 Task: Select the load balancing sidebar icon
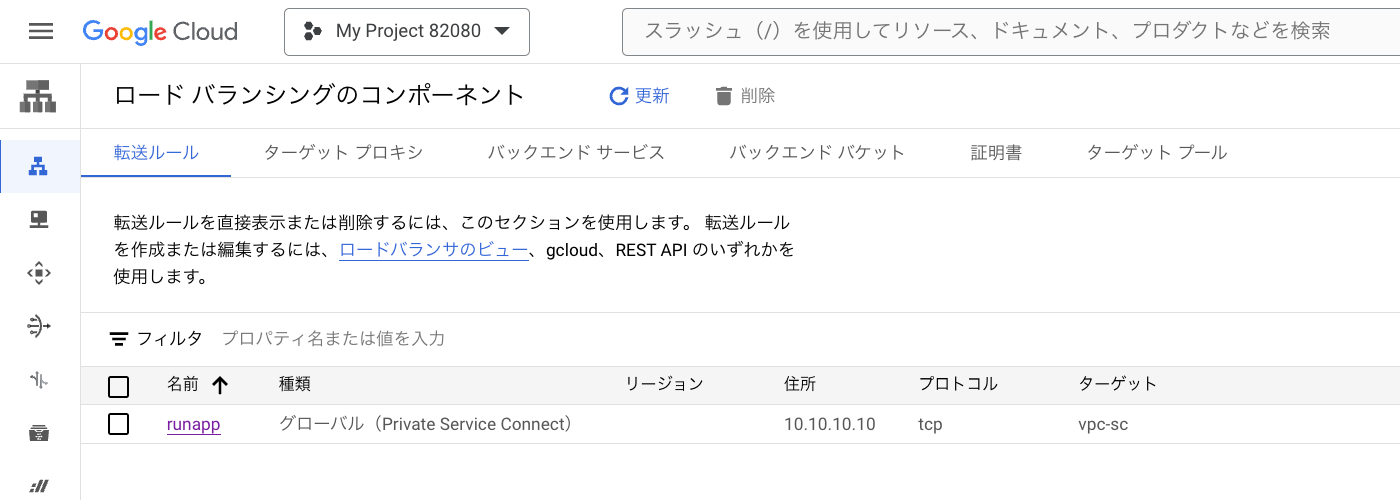pos(39,166)
